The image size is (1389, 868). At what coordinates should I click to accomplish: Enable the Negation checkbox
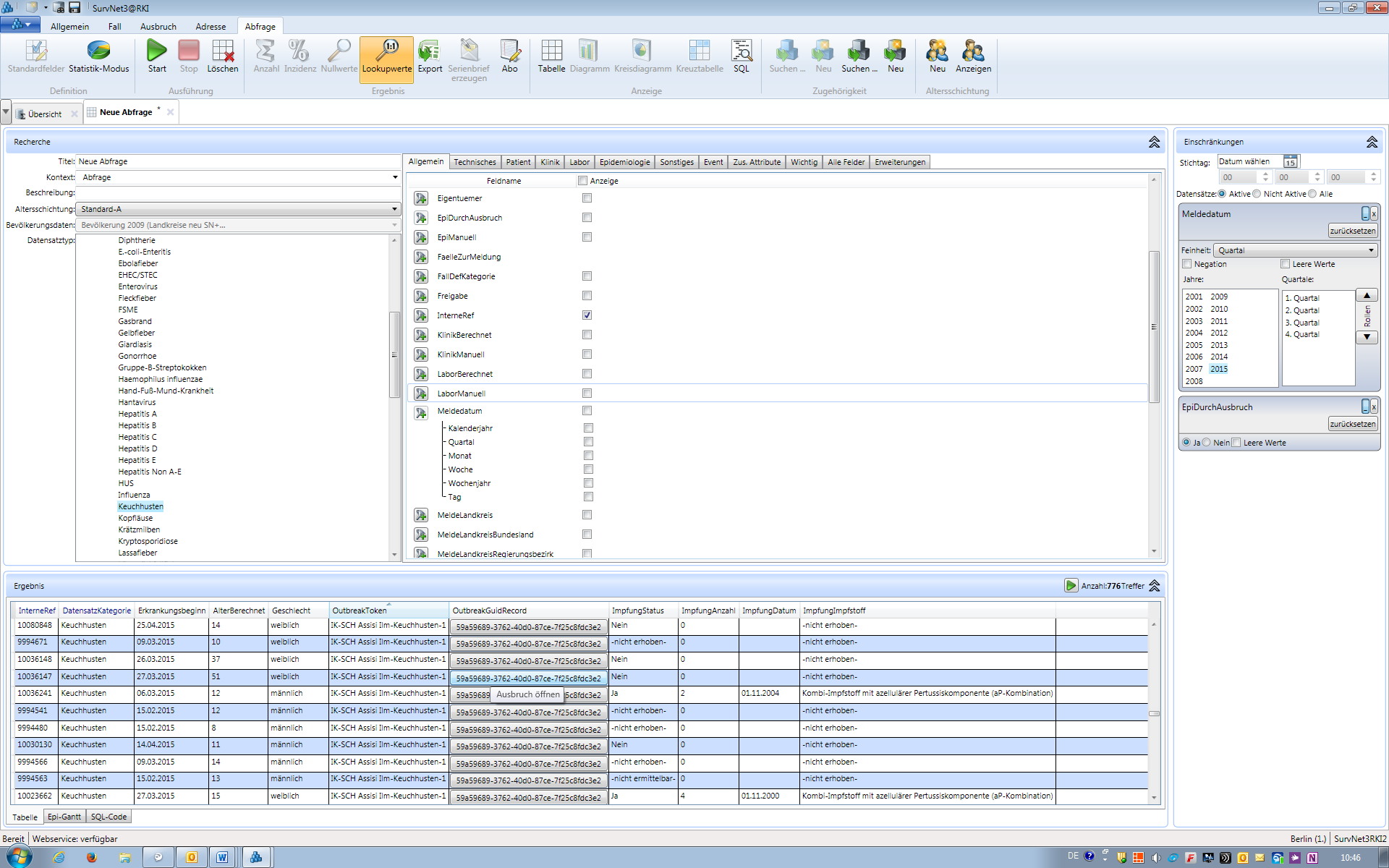tap(1187, 264)
